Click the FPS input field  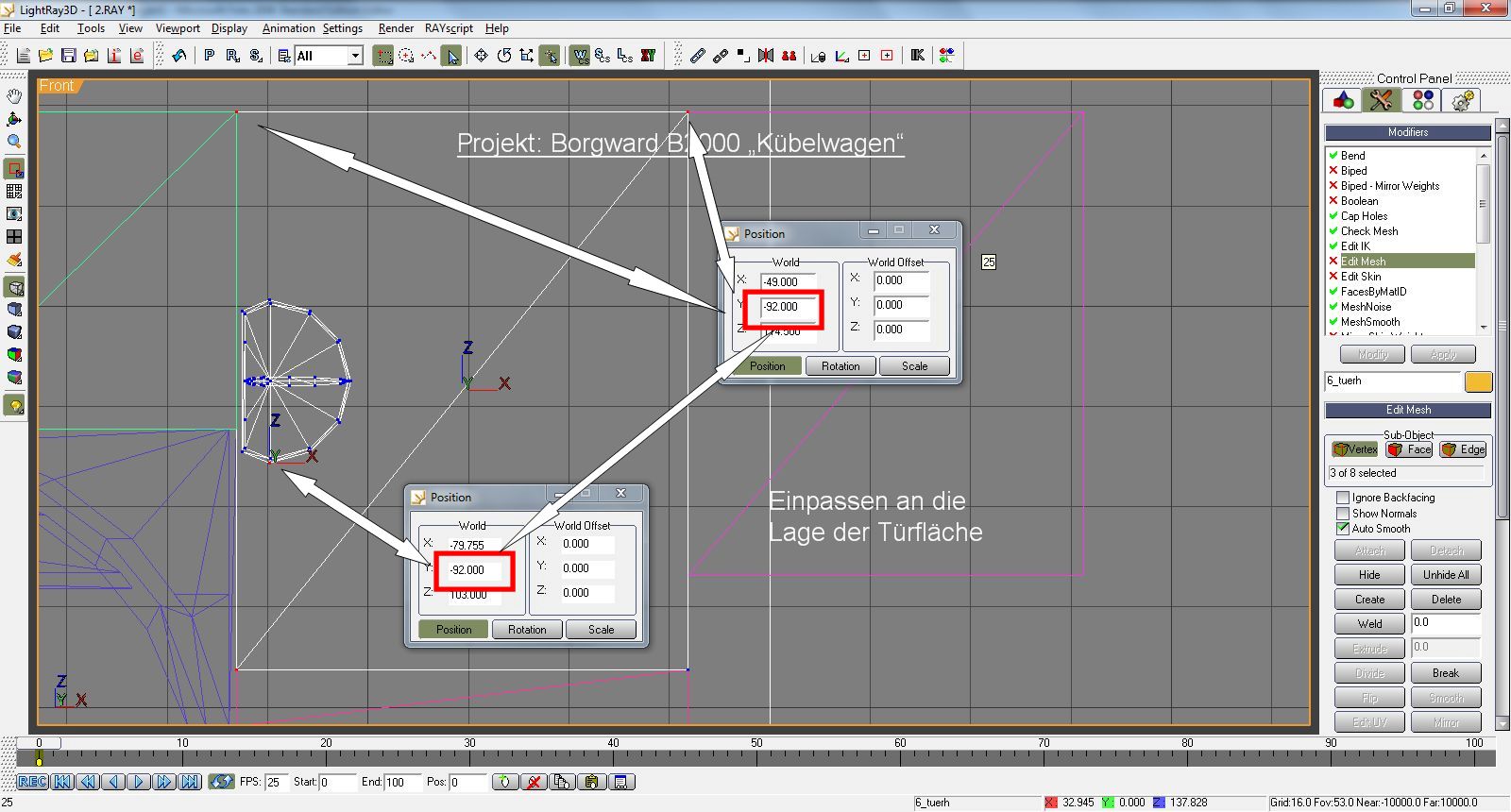coord(277,782)
